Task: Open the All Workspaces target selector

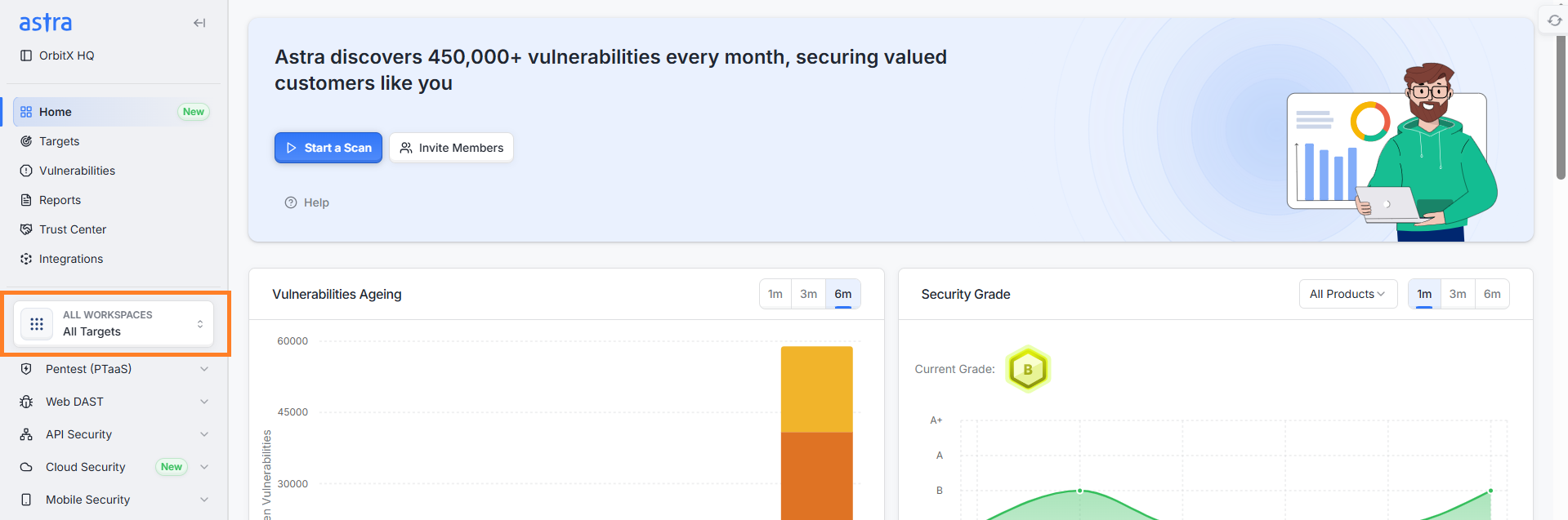Action: pyautogui.click(x=114, y=323)
